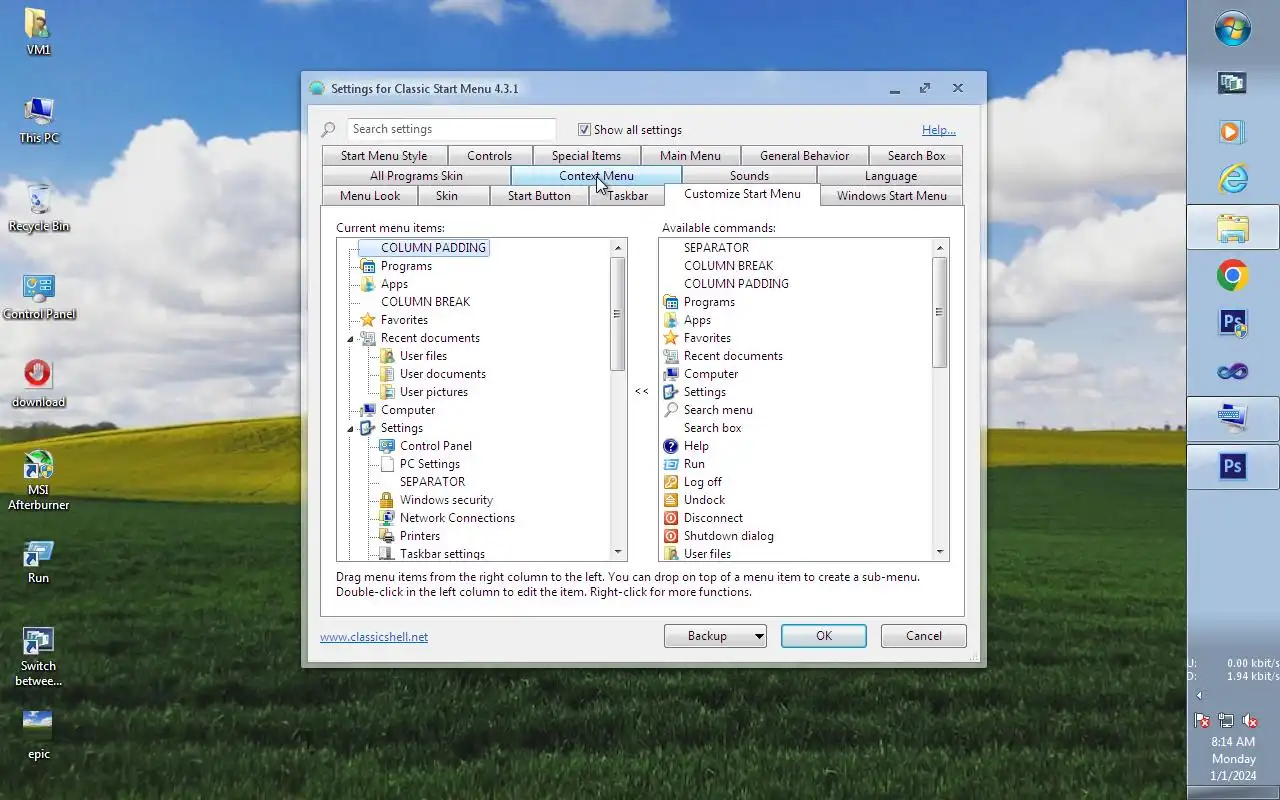Click the available commands scrollbar up arrow

tap(939, 248)
